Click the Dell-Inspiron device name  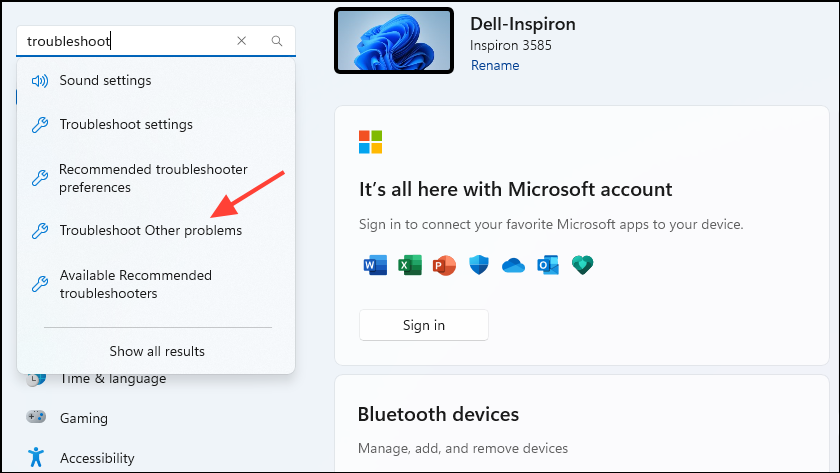point(523,24)
